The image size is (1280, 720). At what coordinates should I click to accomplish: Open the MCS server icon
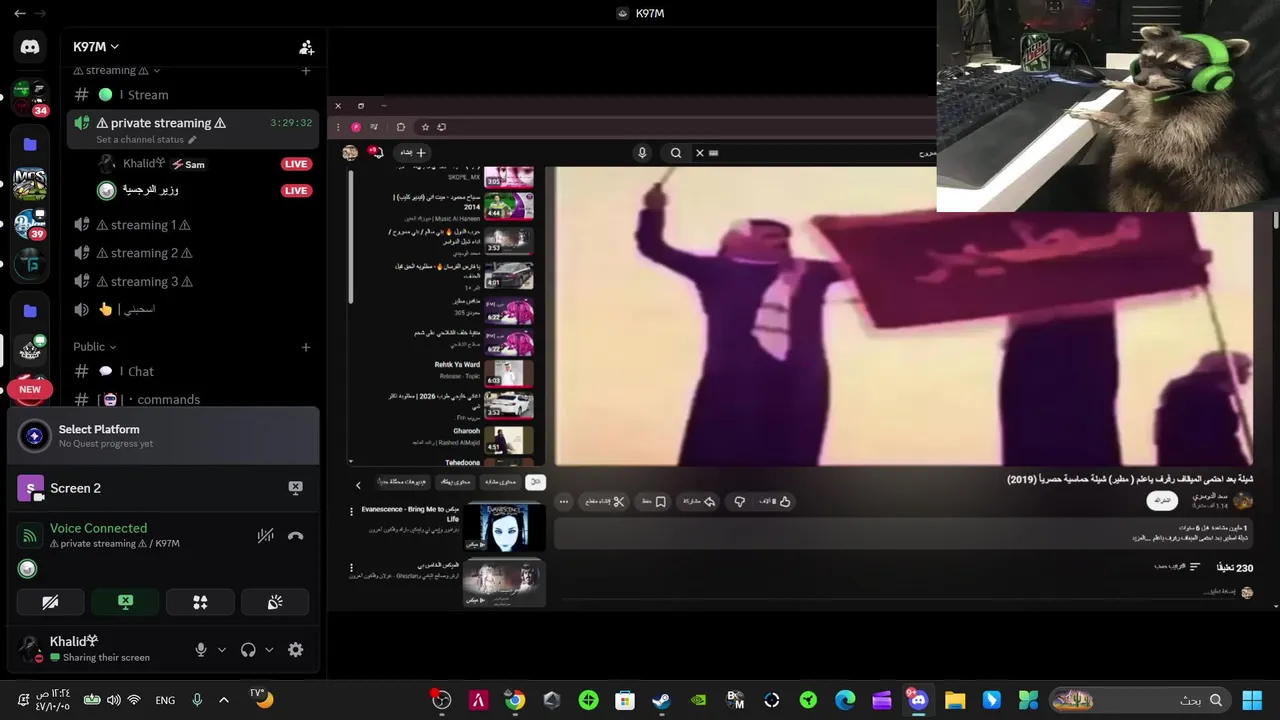[30, 184]
